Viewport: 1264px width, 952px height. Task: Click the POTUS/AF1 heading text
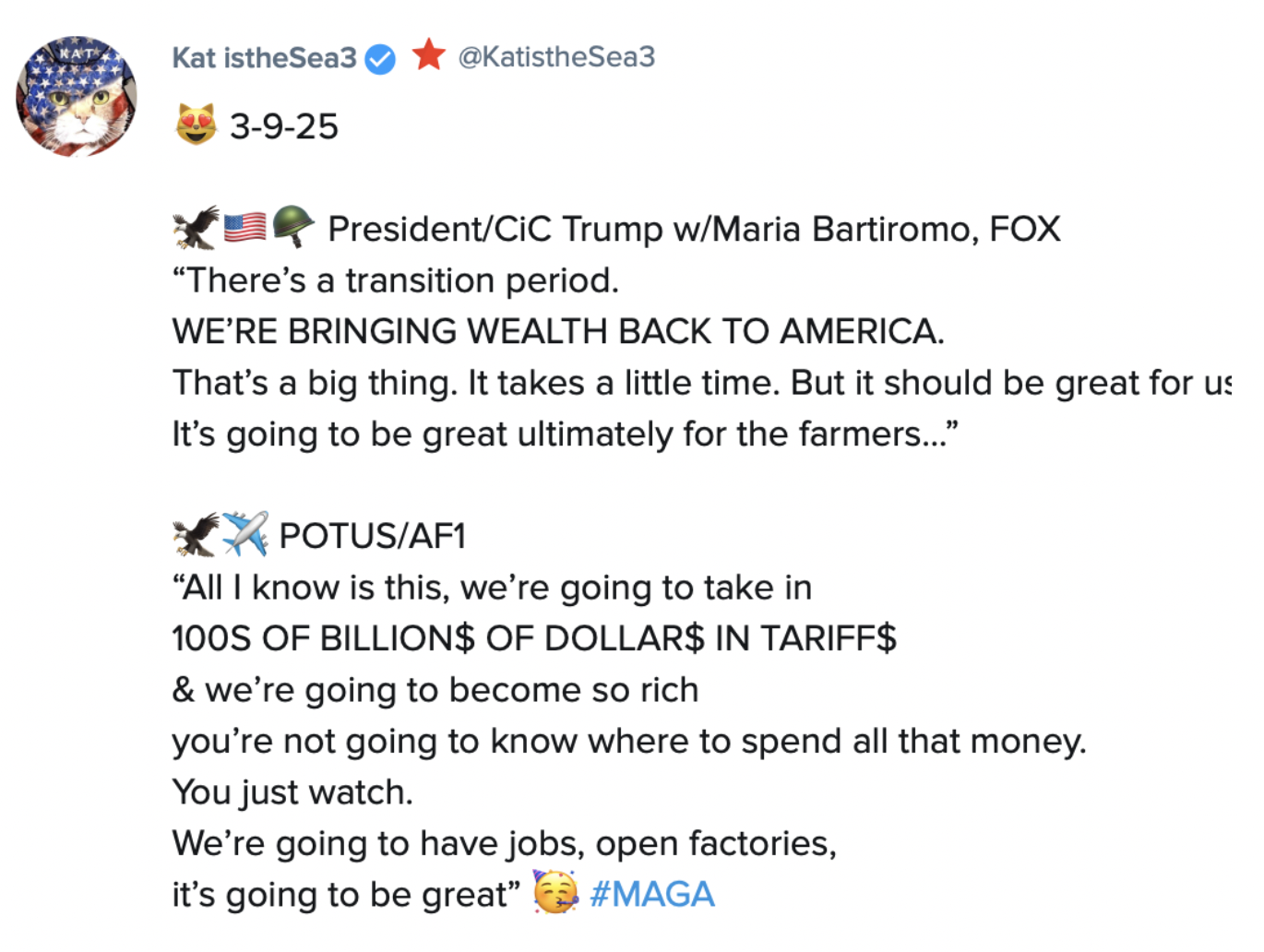pyautogui.click(x=373, y=536)
